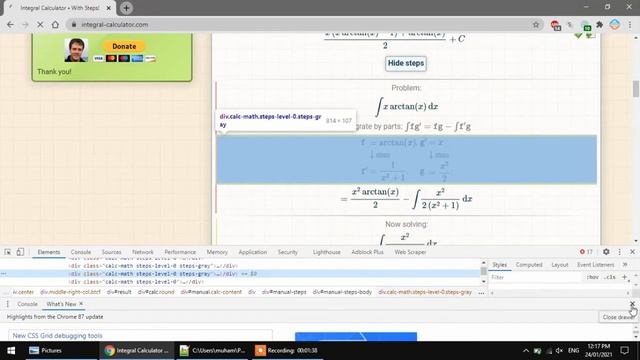This screenshot has width=640, height=360.
Task: Switch drawer to Console tab
Action: point(27,304)
